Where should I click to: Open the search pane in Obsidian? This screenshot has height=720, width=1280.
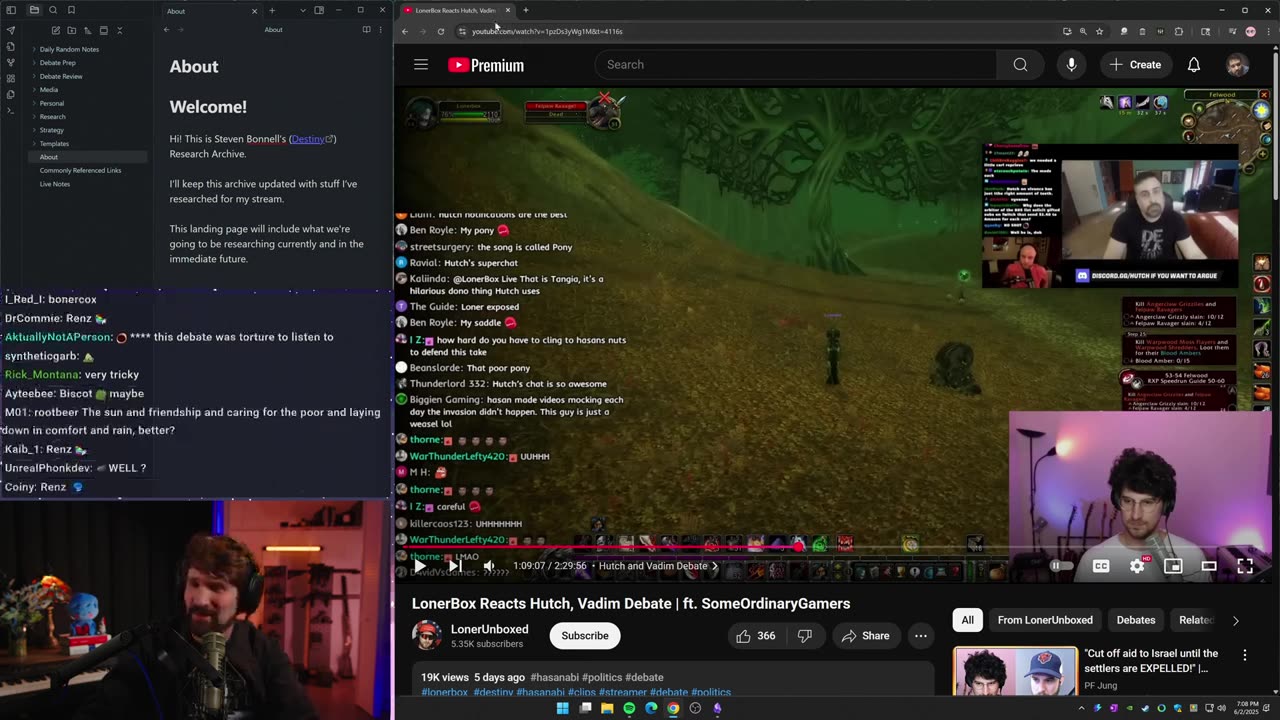53,10
